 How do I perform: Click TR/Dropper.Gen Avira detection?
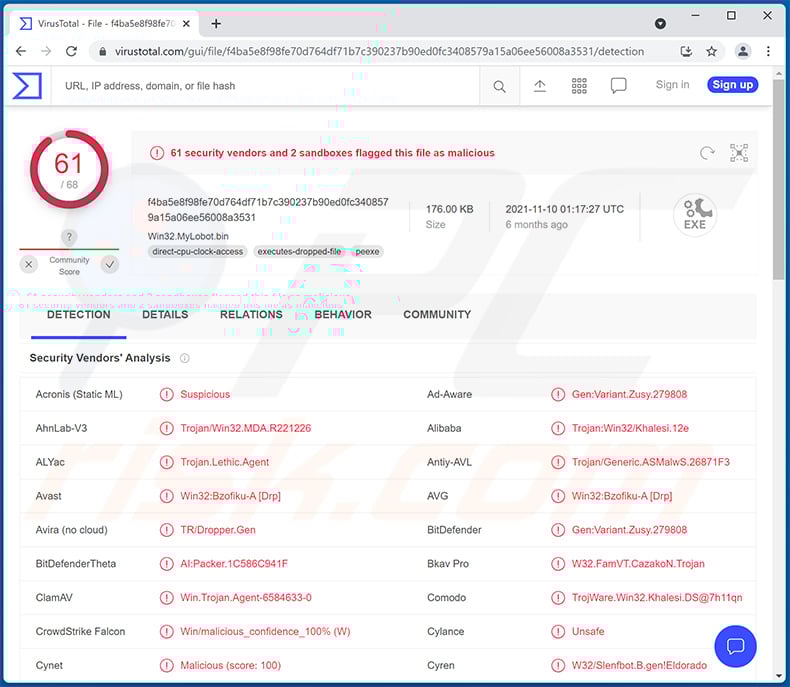click(218, 530)
